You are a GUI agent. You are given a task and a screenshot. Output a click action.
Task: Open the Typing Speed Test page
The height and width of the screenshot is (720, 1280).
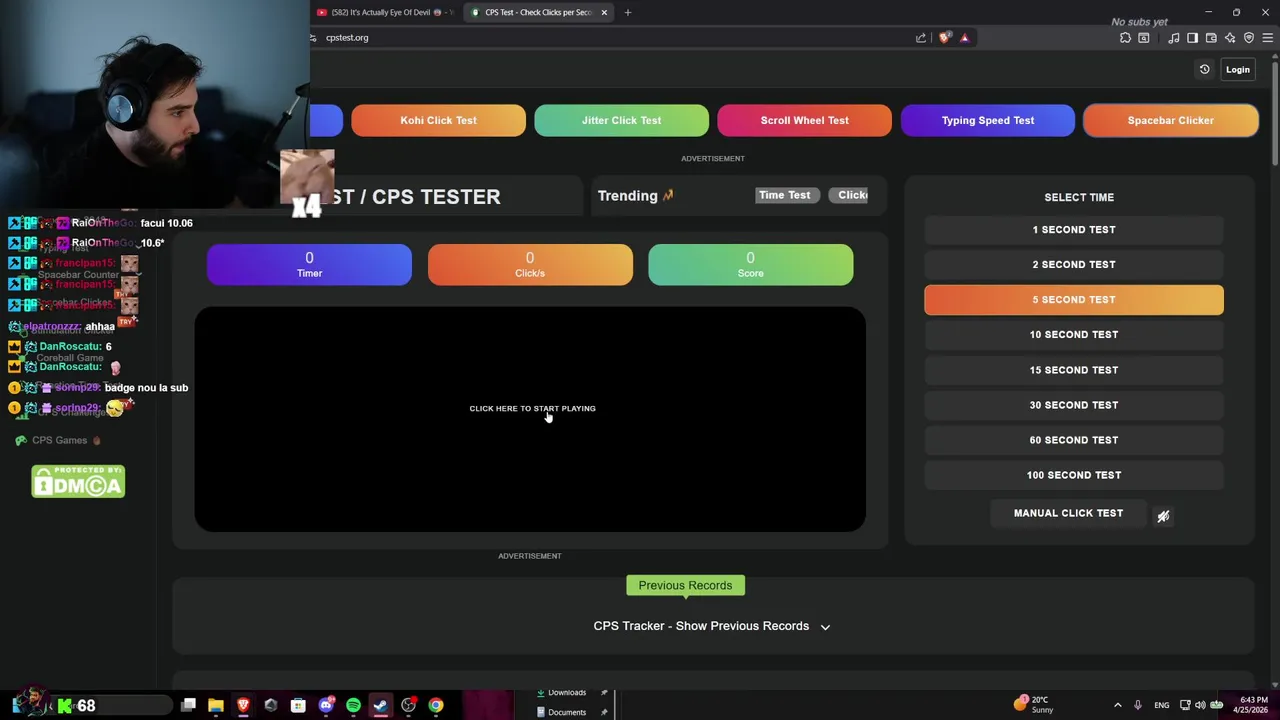pyautogui.click(x=988, y=120)
